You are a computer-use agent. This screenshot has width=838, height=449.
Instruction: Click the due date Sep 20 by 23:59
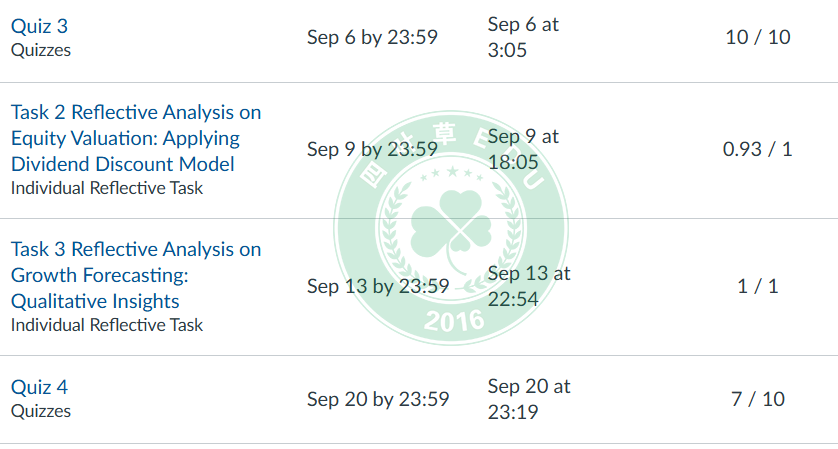tap(378, 399)
